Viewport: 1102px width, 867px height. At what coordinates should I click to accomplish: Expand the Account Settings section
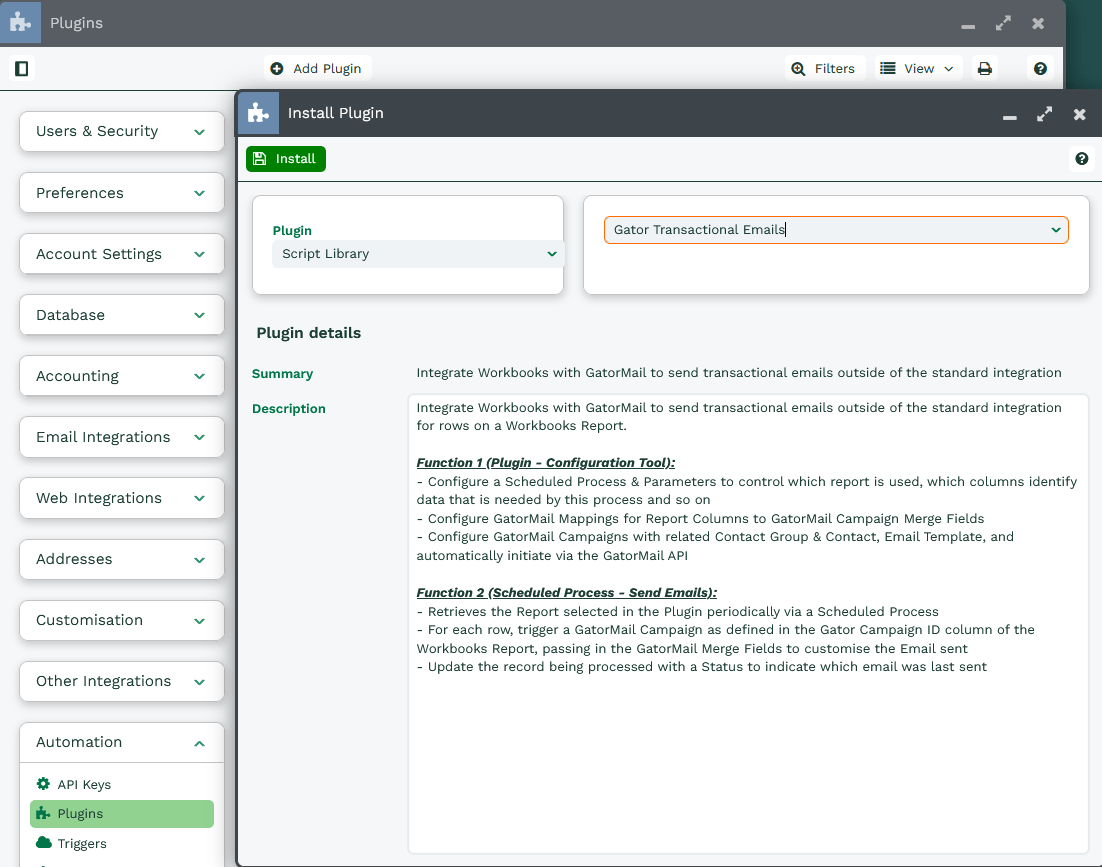122,254
